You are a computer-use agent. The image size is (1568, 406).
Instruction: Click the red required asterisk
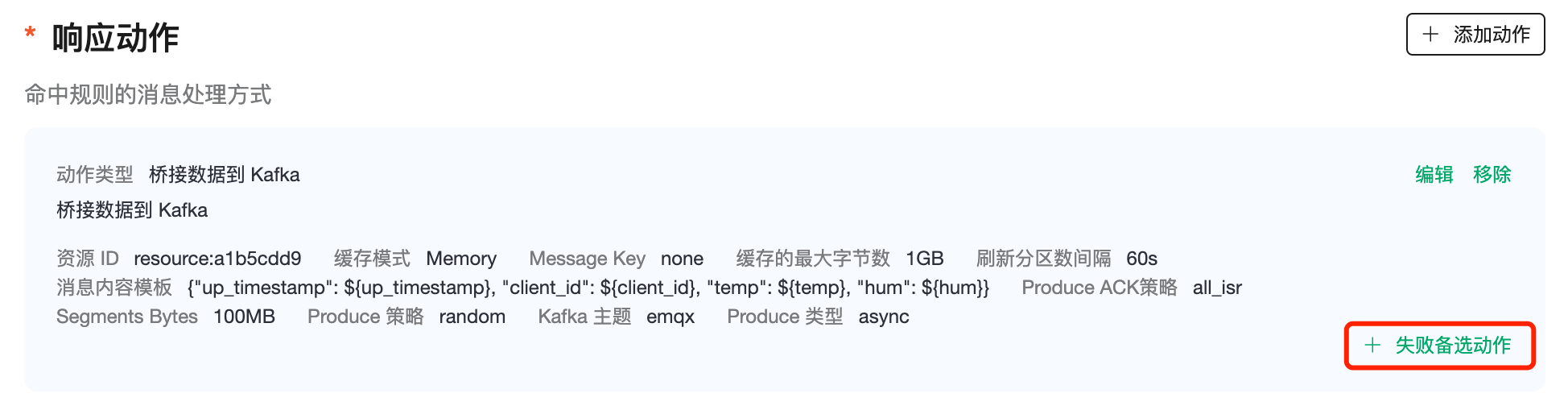tap(31, 34)
